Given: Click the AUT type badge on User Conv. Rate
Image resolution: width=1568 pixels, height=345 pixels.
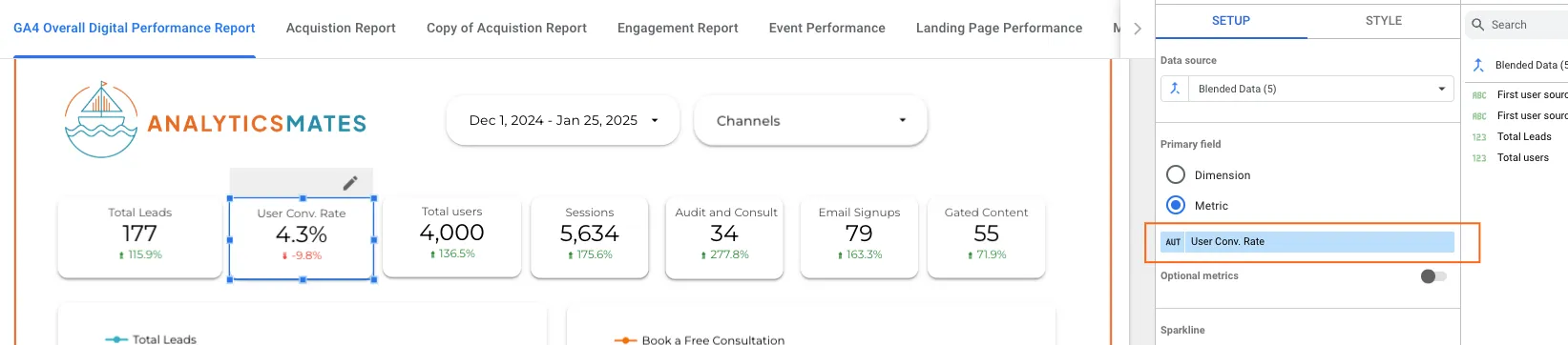Looking at the screenshot, I should click(x=1173, y=242).
